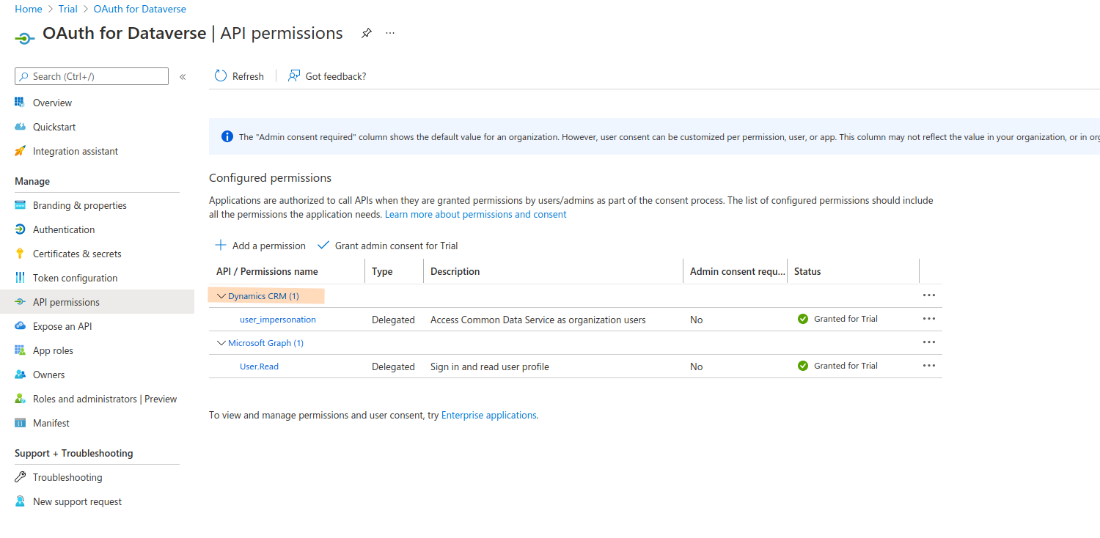Click the Manifest icon in the sidebar
Screen dimensions: 1100x538
(x=20, y=423)
